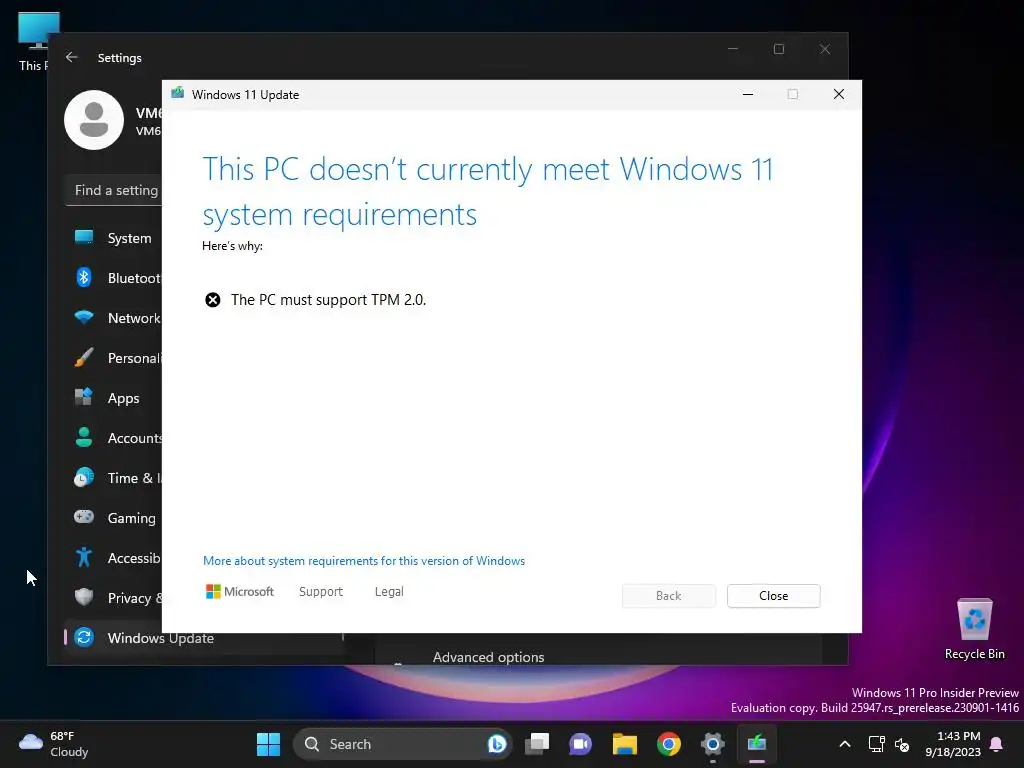The image size is (1024, 768).
Task: Minimize the Windows 11 Update dialog
Action: click(x=748, y=94)
